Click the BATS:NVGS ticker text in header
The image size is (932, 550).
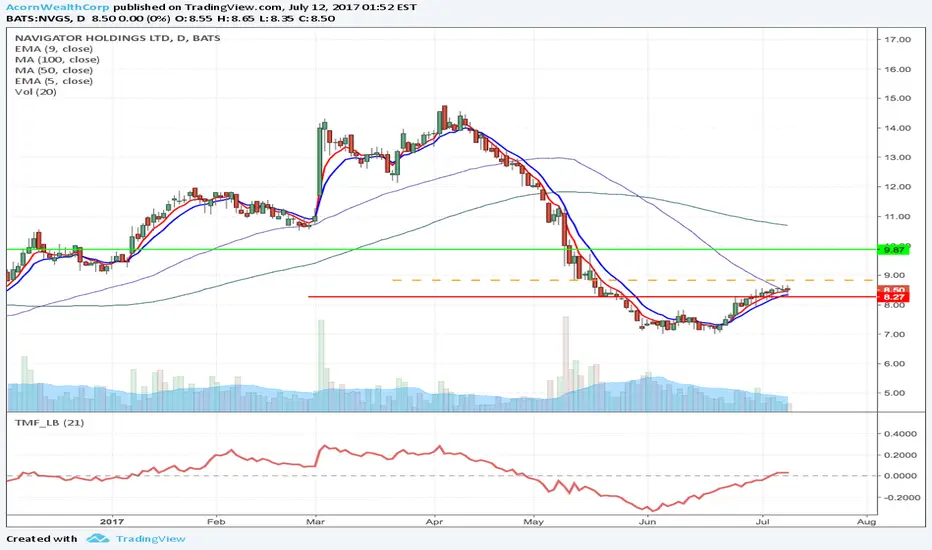[37, 18]
